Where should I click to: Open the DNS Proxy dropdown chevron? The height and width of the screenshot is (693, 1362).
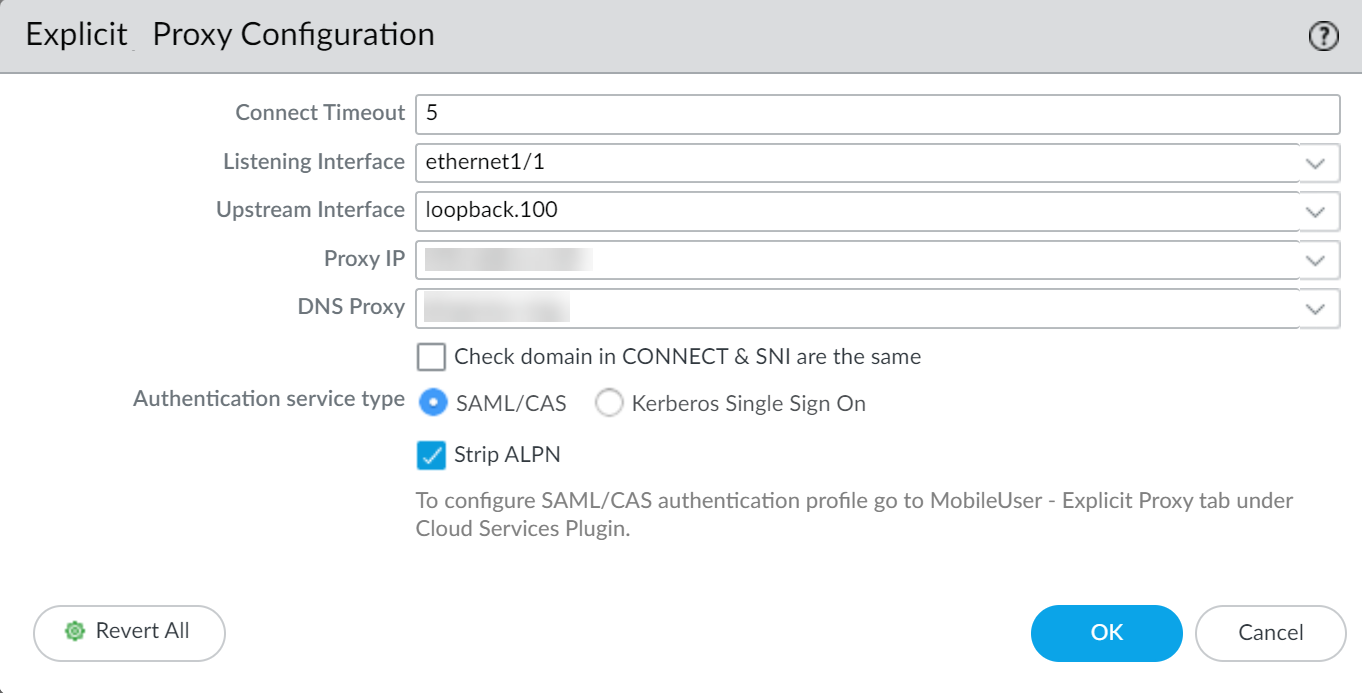[x=1315, y=308]
